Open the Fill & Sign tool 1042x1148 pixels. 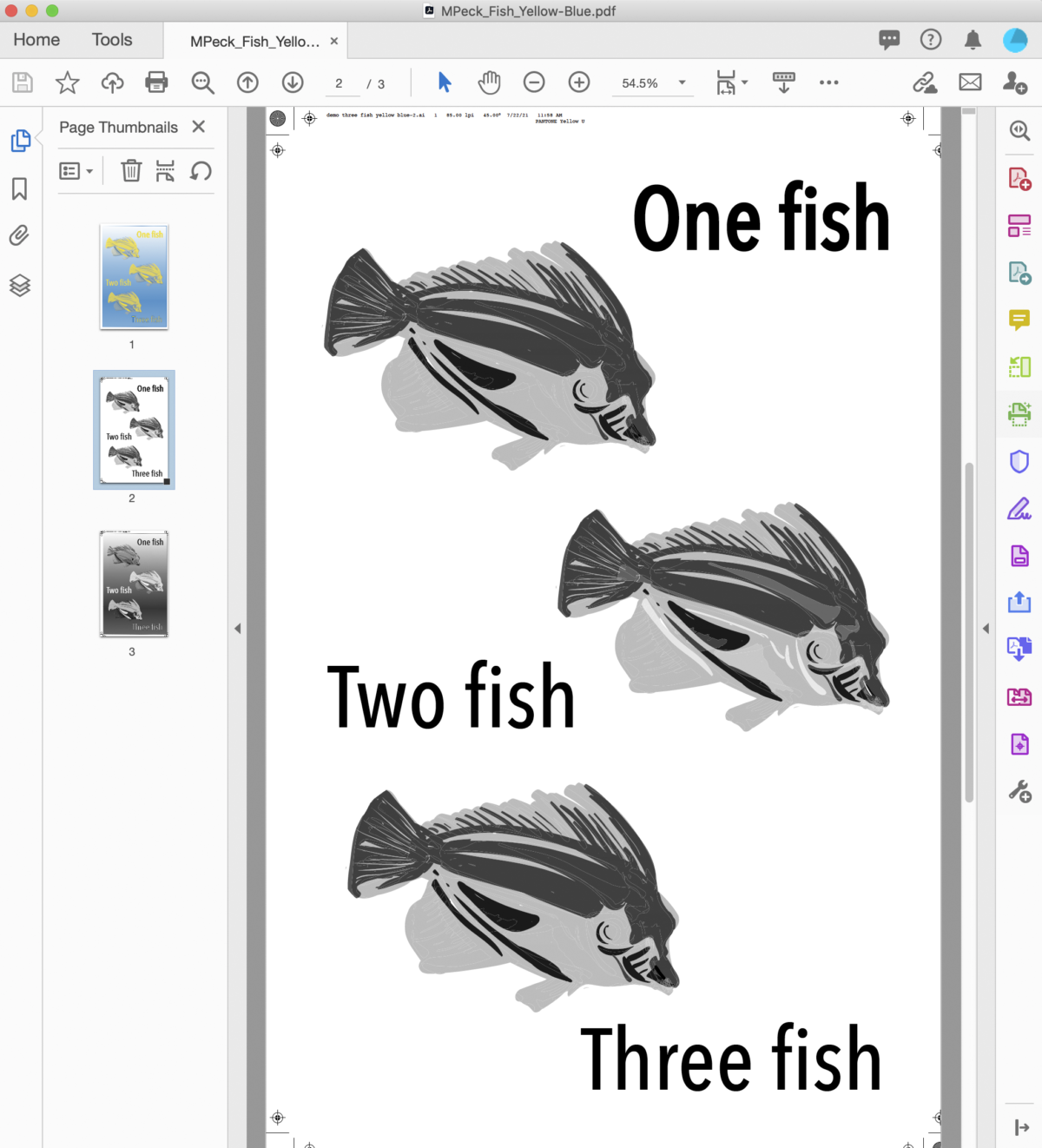(1019, 508)
